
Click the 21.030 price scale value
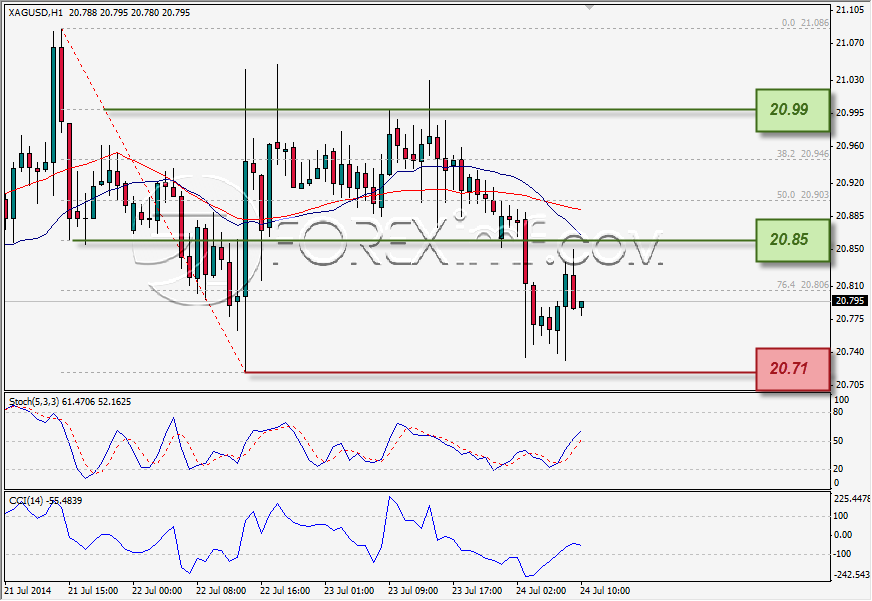click(850, 80)
